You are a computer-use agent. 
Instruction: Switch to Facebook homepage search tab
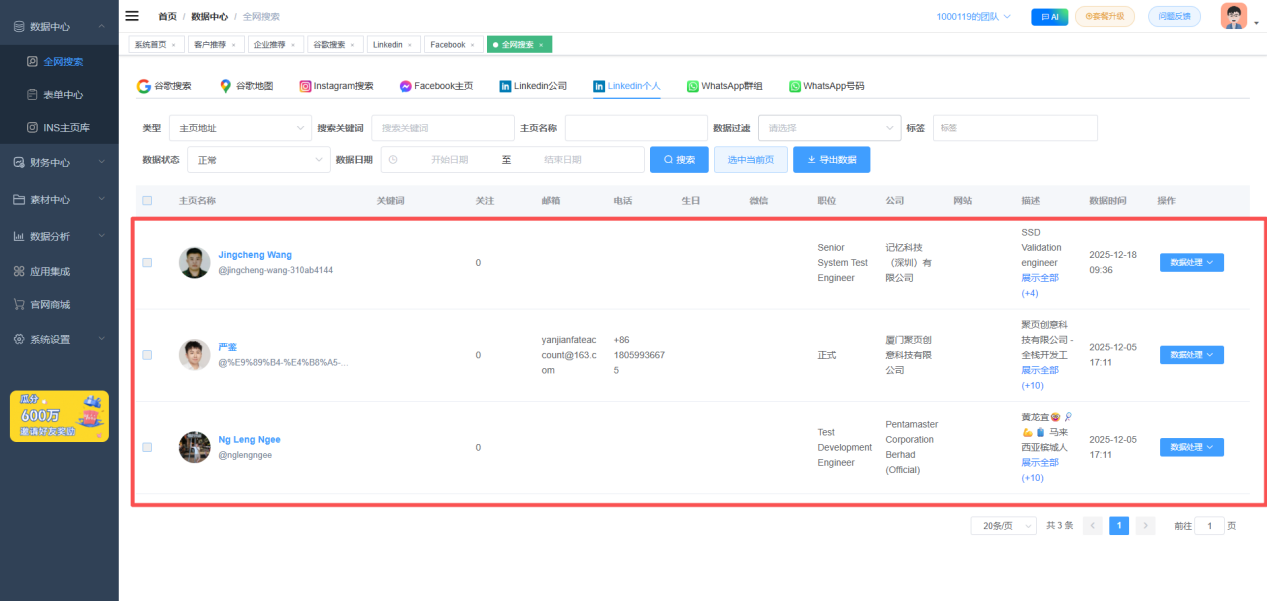(436, 86)
